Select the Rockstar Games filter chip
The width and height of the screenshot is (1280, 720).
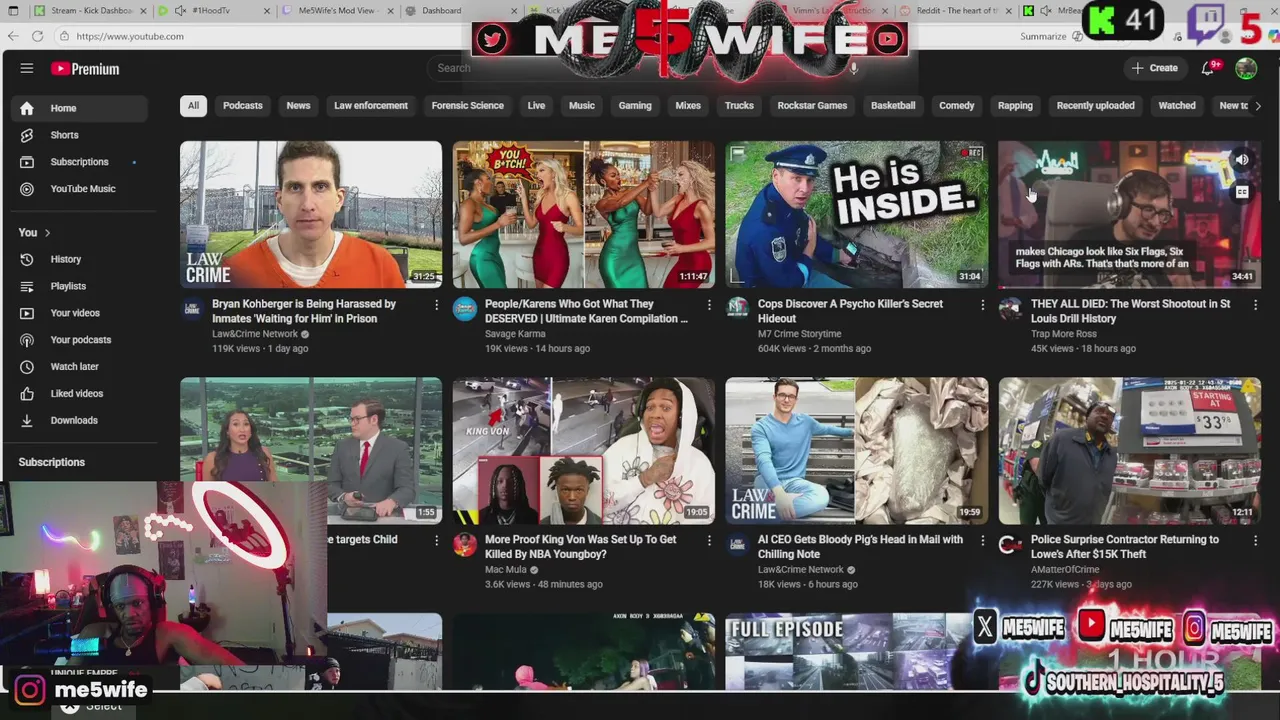[812, 106]
